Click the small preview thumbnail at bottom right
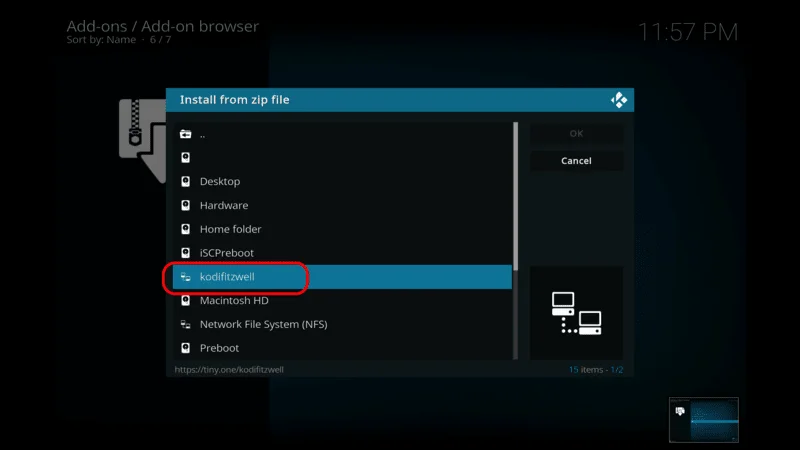800x450 pixels. coord(704,420)
